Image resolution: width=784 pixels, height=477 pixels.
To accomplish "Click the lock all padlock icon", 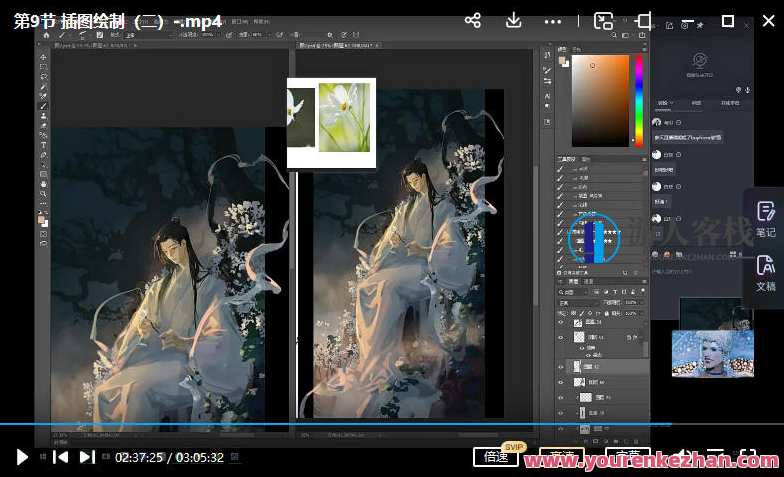I will coord(606,313).
